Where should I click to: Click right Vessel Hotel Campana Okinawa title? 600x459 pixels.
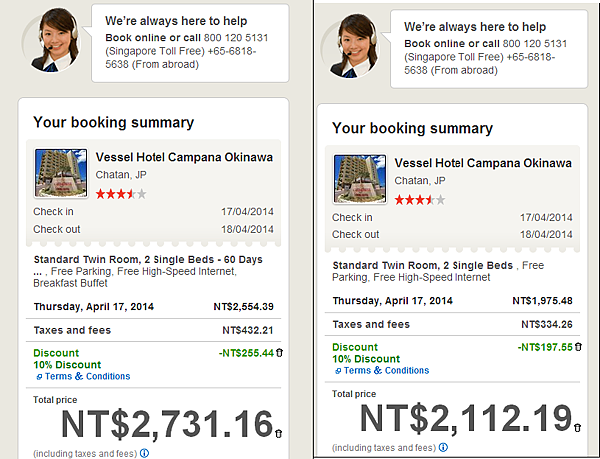click(483, 163)
